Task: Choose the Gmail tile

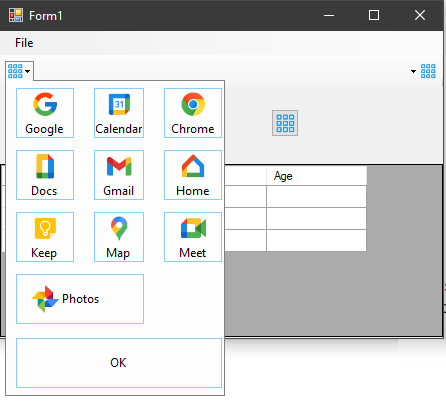Action: click(x=119, y=175)
